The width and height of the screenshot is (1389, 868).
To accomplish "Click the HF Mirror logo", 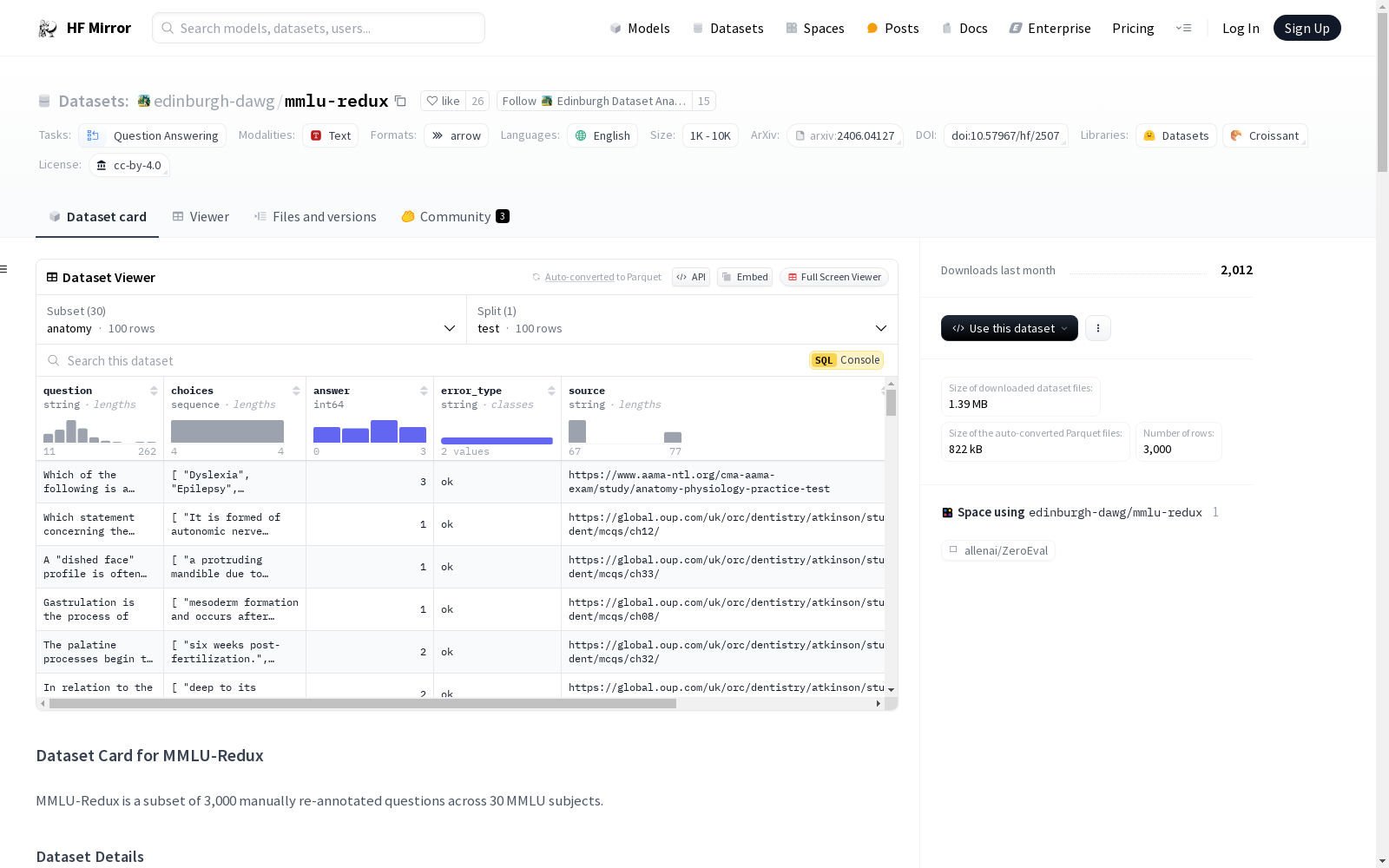I will pos(84,28).
